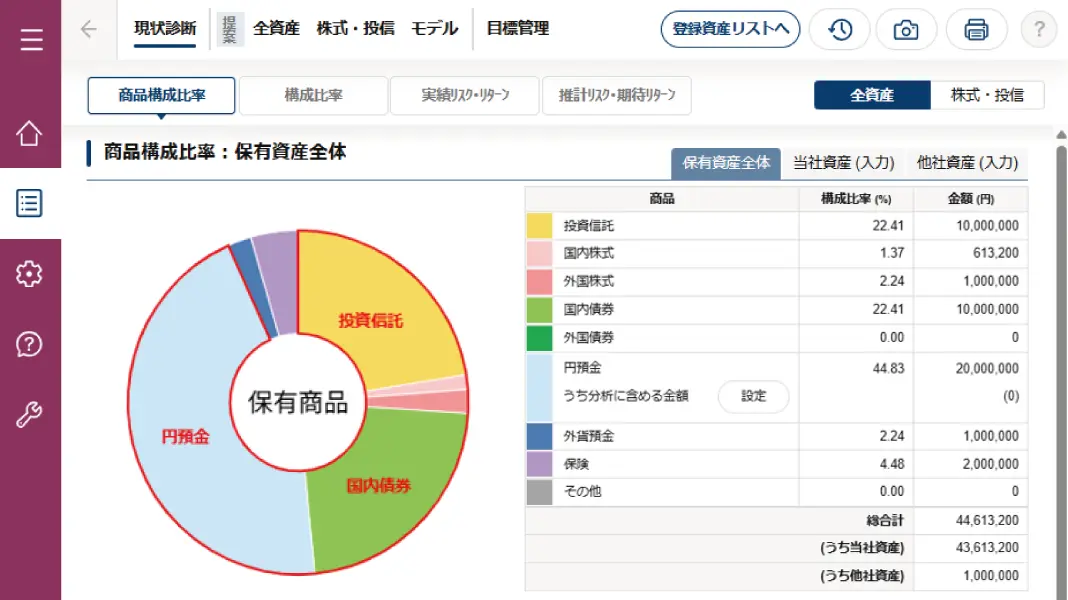Click the gray その他 color swatch
The width and height of the screenshot is (1068, 600).
539,492
